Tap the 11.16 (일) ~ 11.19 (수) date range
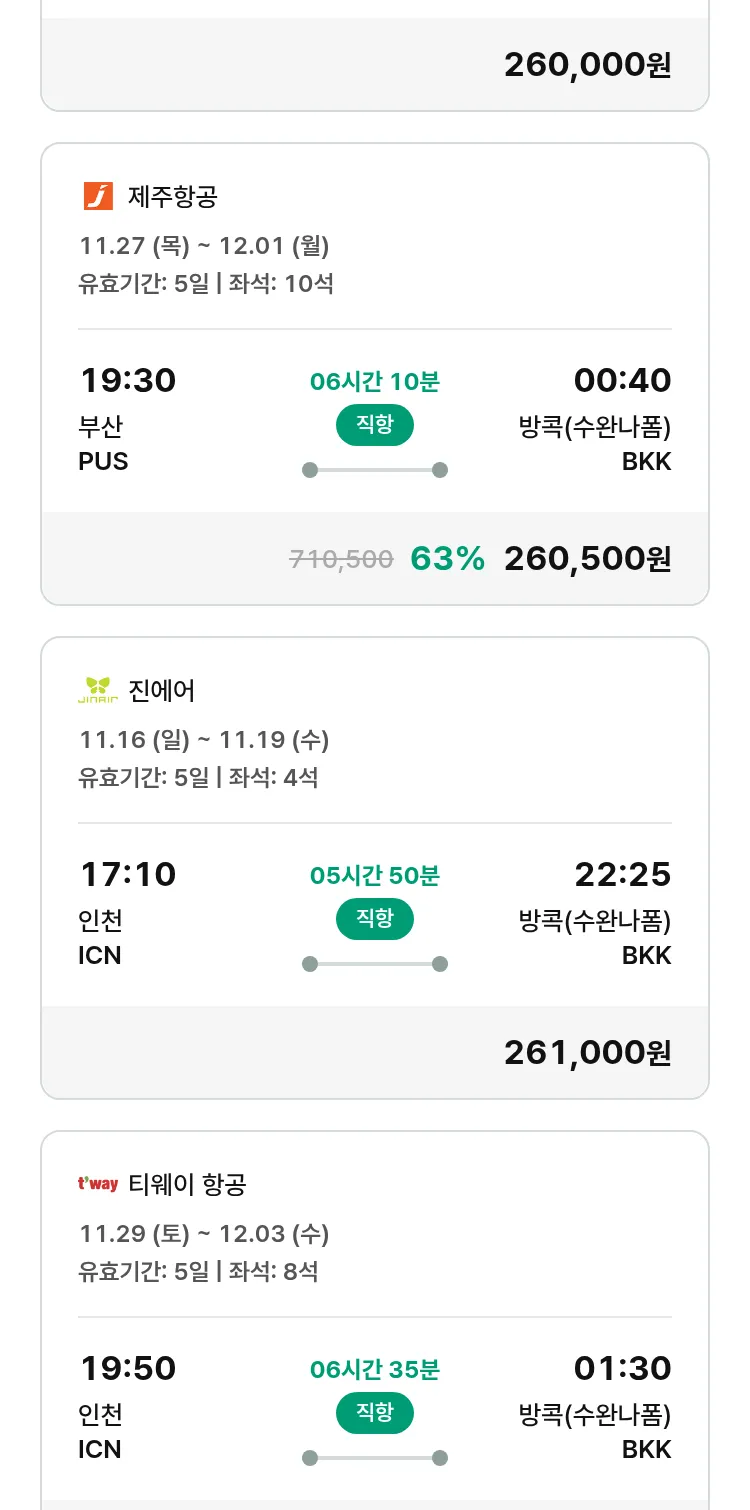Screen dimensions: 750x1510 click(204, 740)
